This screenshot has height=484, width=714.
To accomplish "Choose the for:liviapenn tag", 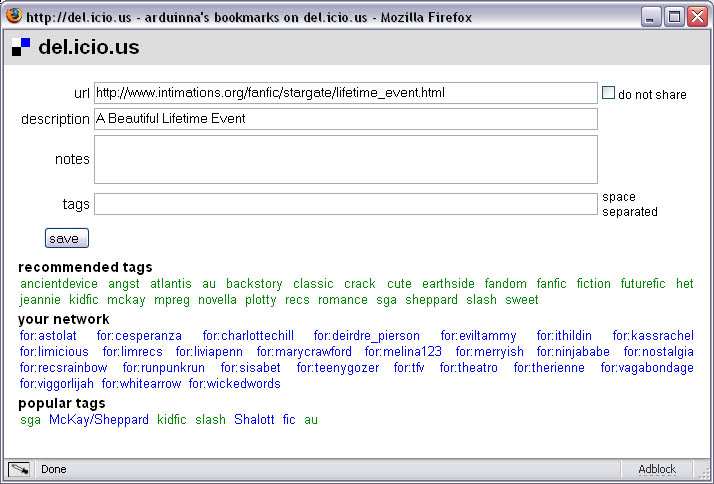I will tap(209, 352).
